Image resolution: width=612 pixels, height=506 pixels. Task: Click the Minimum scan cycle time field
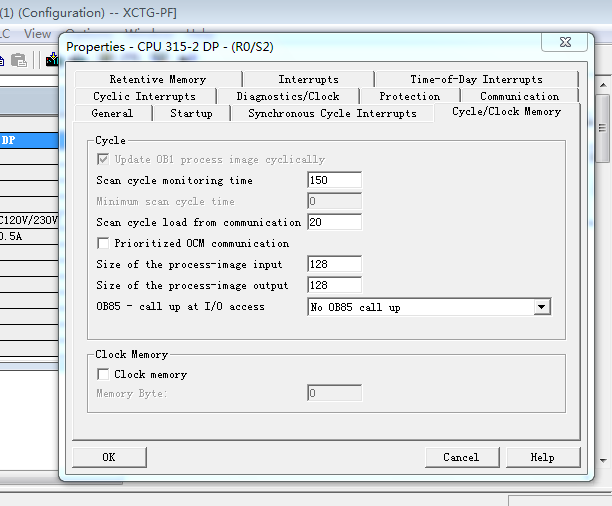point(334,201)
